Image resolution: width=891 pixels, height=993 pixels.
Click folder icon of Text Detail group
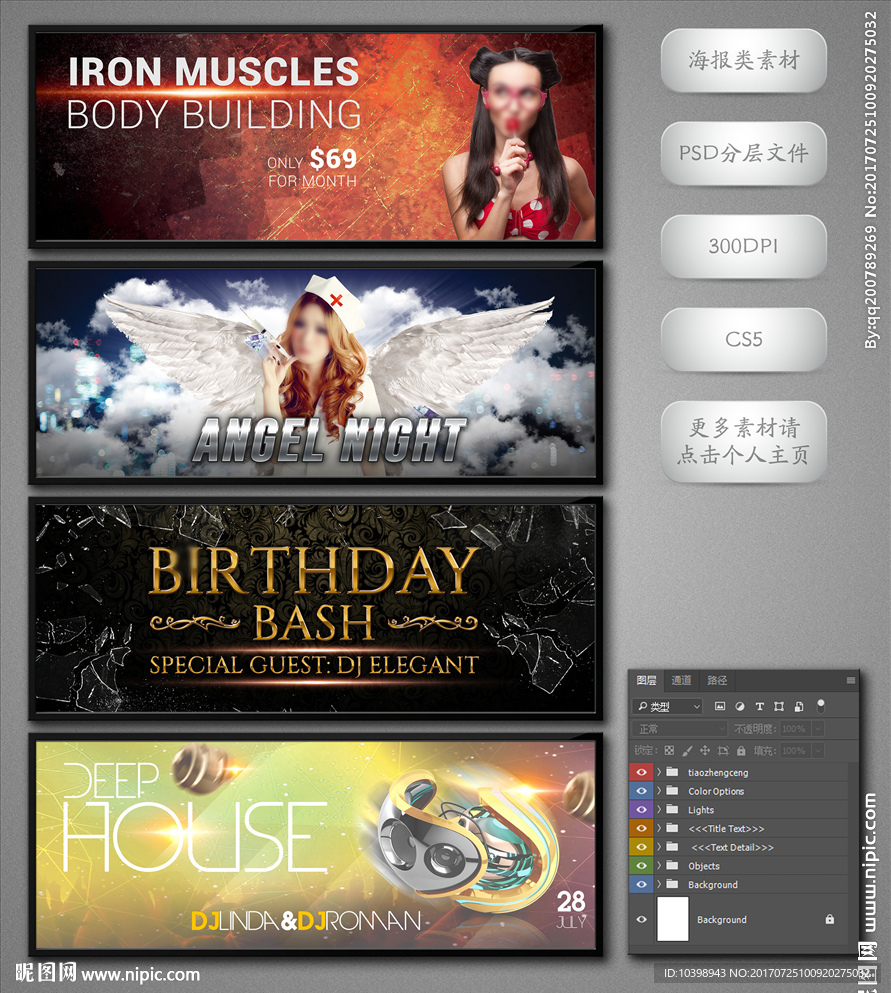point(673,847)
